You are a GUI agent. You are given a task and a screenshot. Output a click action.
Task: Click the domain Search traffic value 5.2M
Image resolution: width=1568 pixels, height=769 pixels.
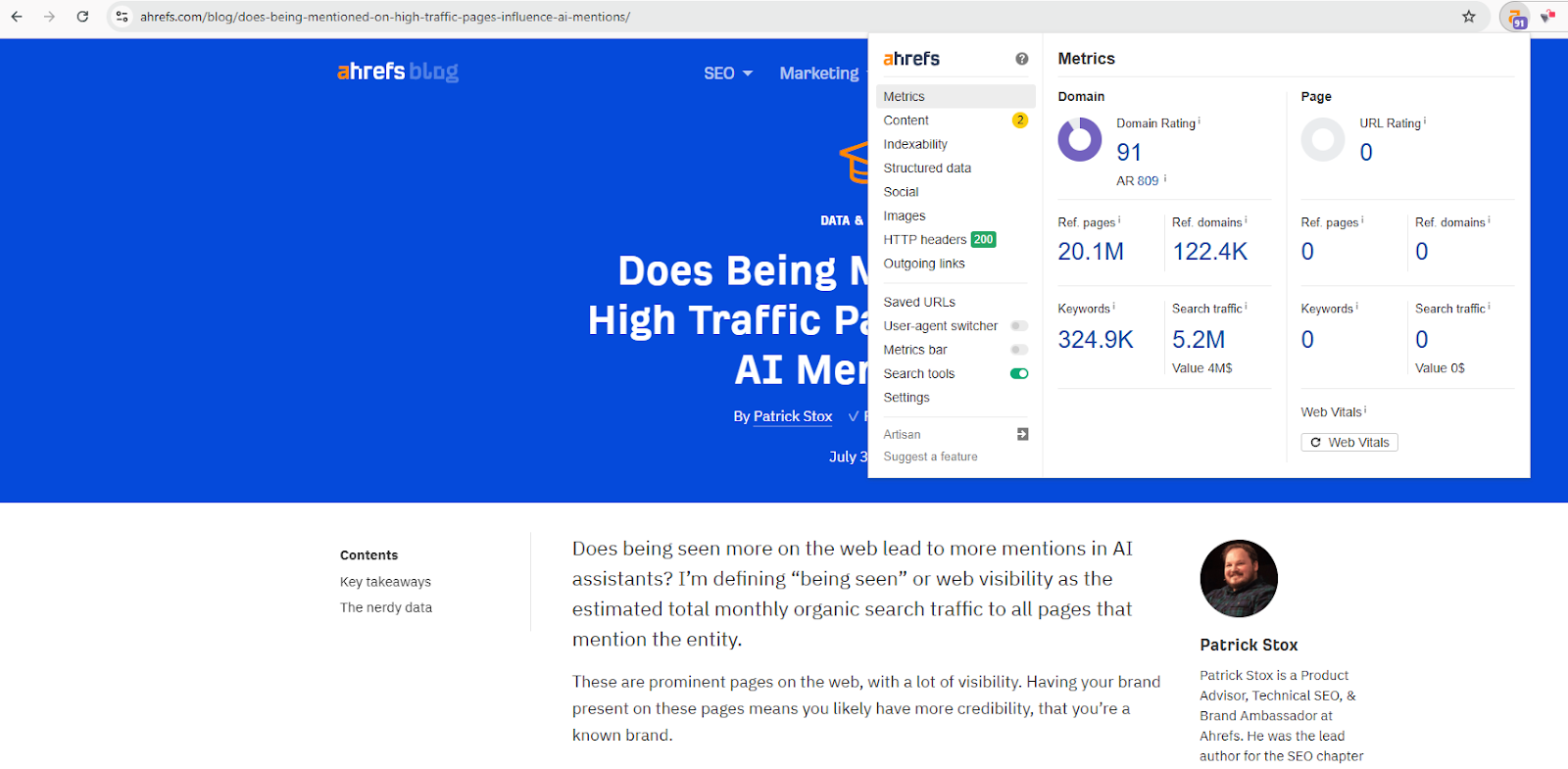coord(1199,340)
